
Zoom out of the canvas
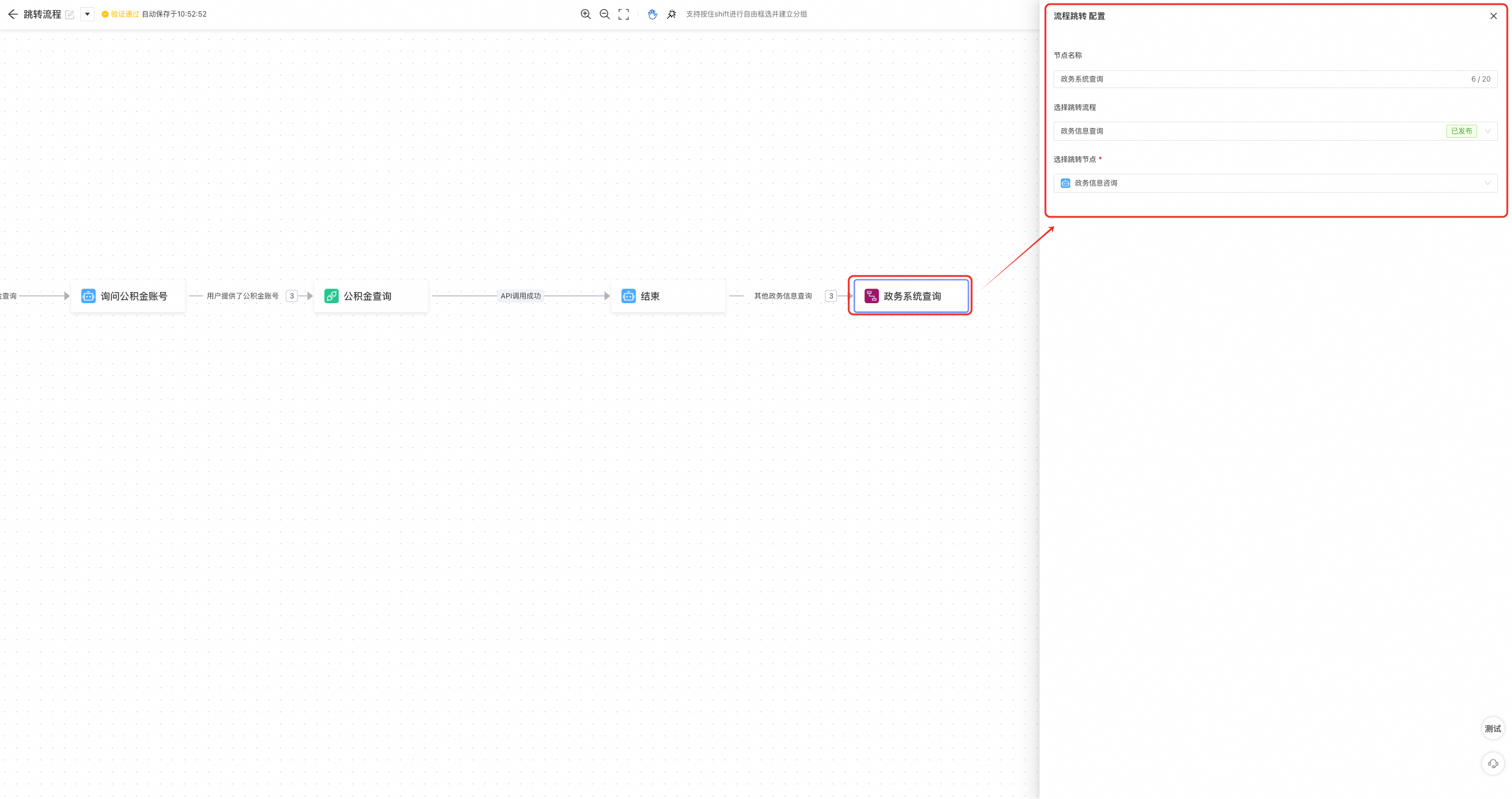[x=604, y=14]
